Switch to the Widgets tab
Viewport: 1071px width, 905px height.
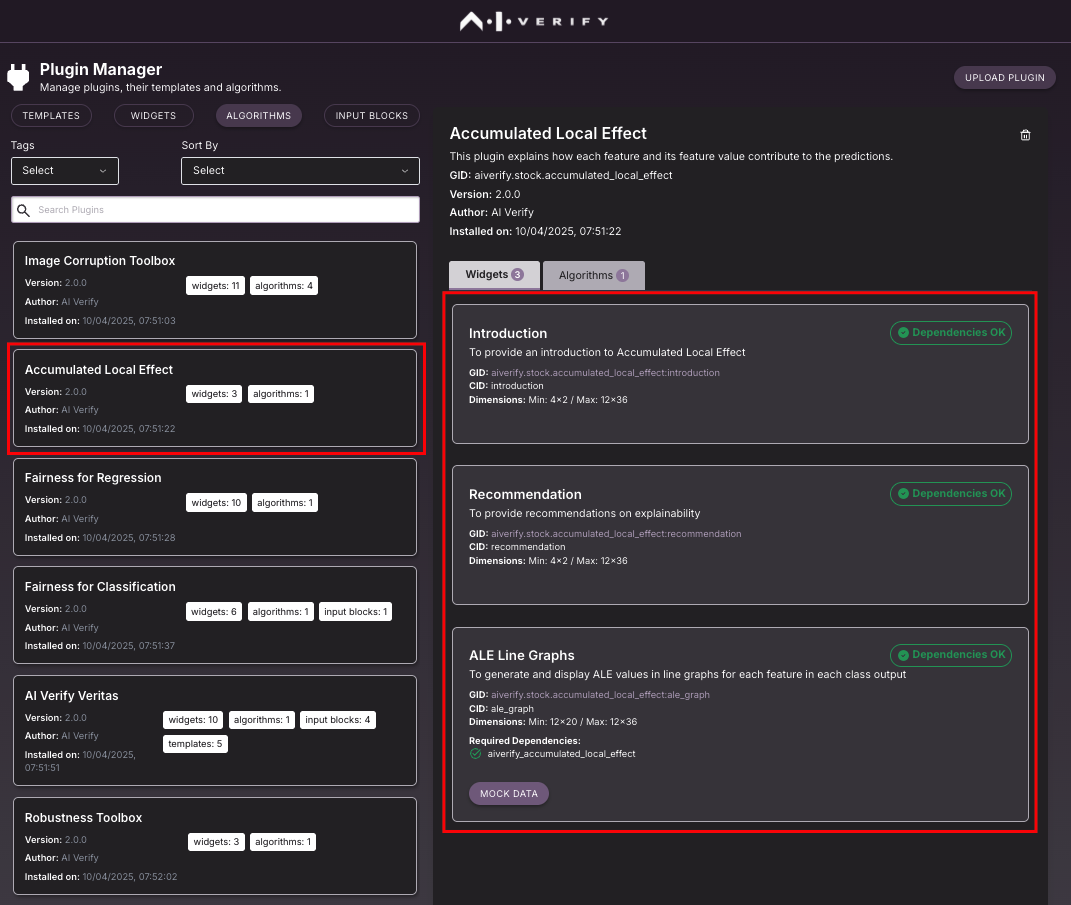(495, 275)
